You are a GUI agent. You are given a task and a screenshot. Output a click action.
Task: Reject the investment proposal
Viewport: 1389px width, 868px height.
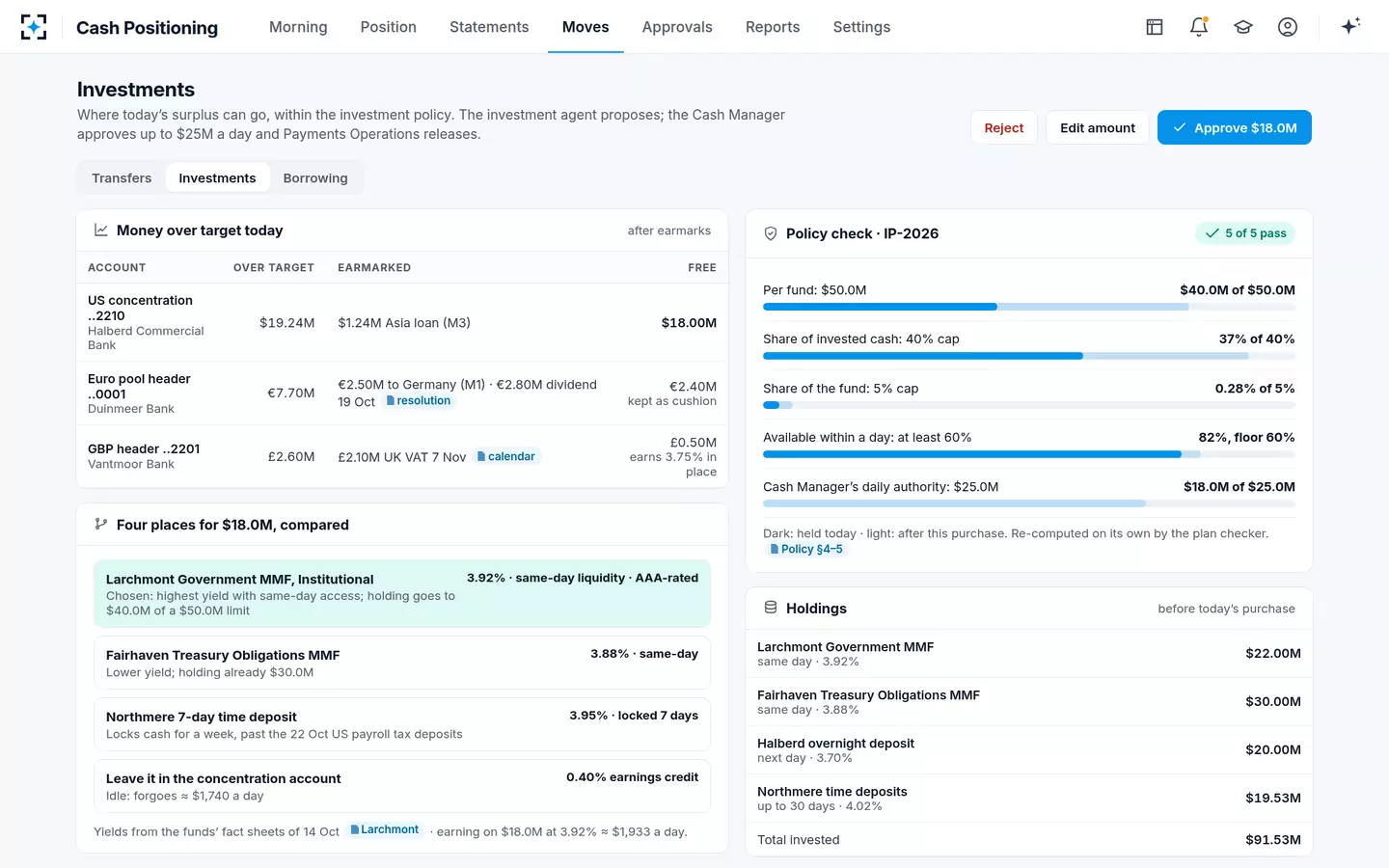pos(1004,127)
